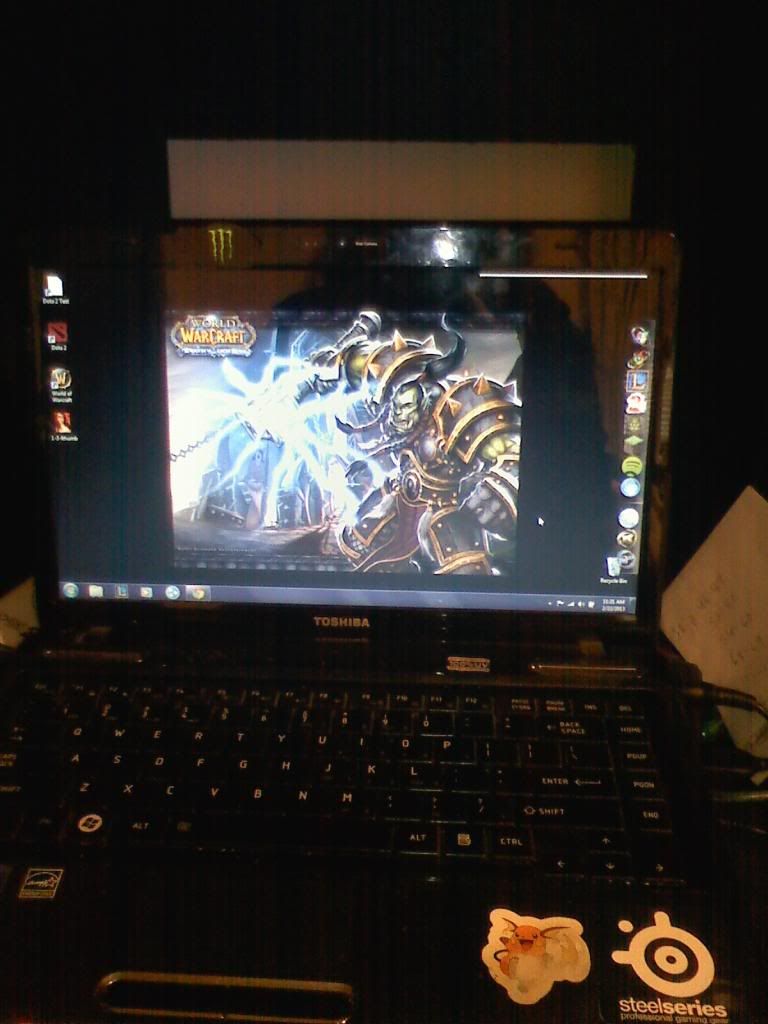768x1024 pixels.
Task: Open Spotify from the right dock
Action: 632,466
